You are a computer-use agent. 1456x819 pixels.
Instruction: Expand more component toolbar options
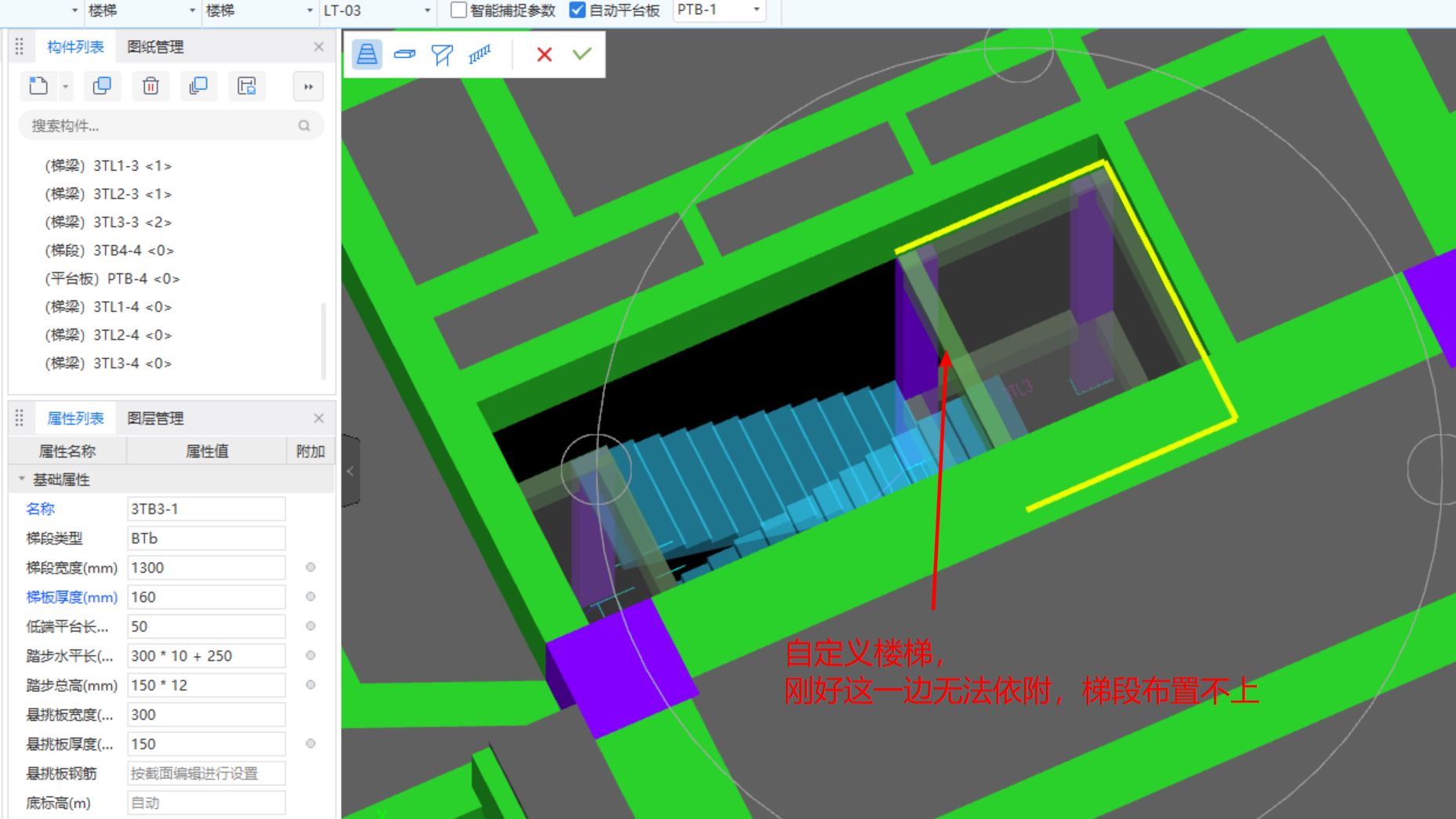pyautogui.click(x=308, y=86)
